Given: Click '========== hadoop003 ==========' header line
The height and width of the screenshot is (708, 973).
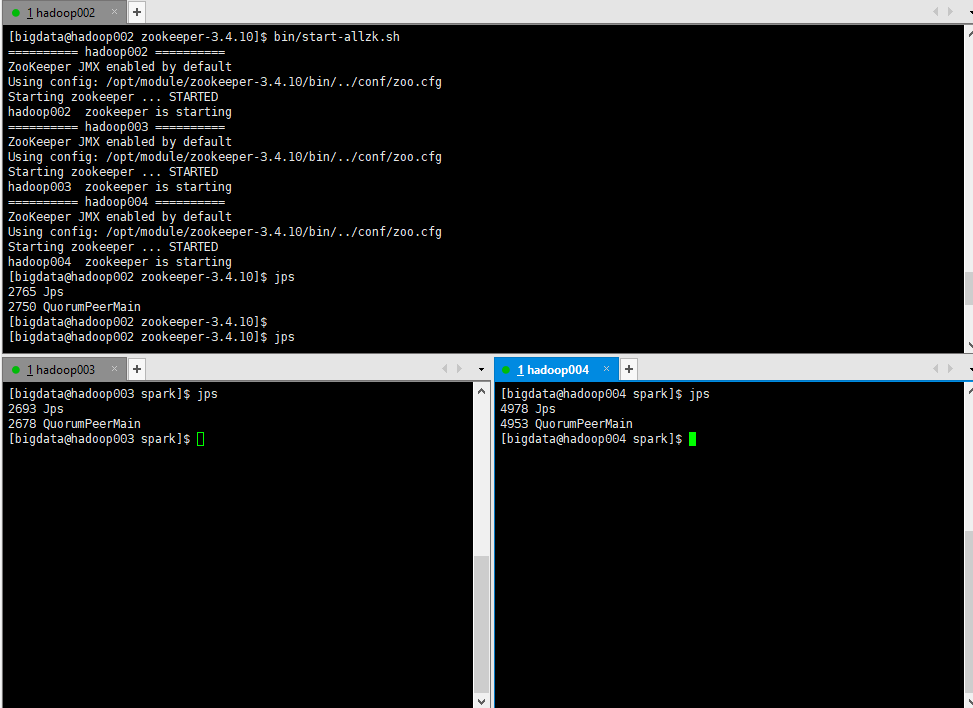Looking at the screenshot, I should point(116,127).
